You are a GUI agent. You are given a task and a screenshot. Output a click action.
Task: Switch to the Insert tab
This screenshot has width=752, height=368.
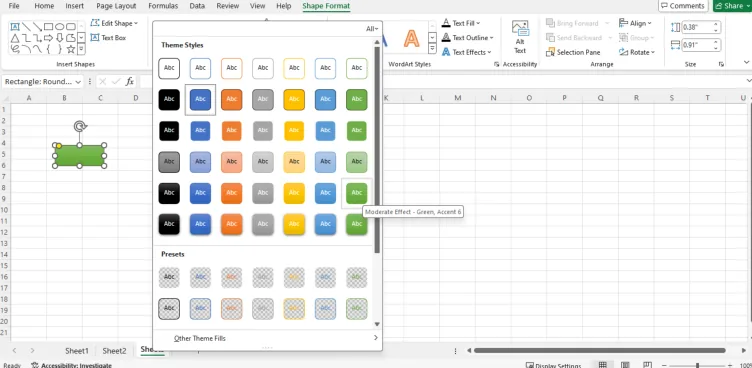74,6
